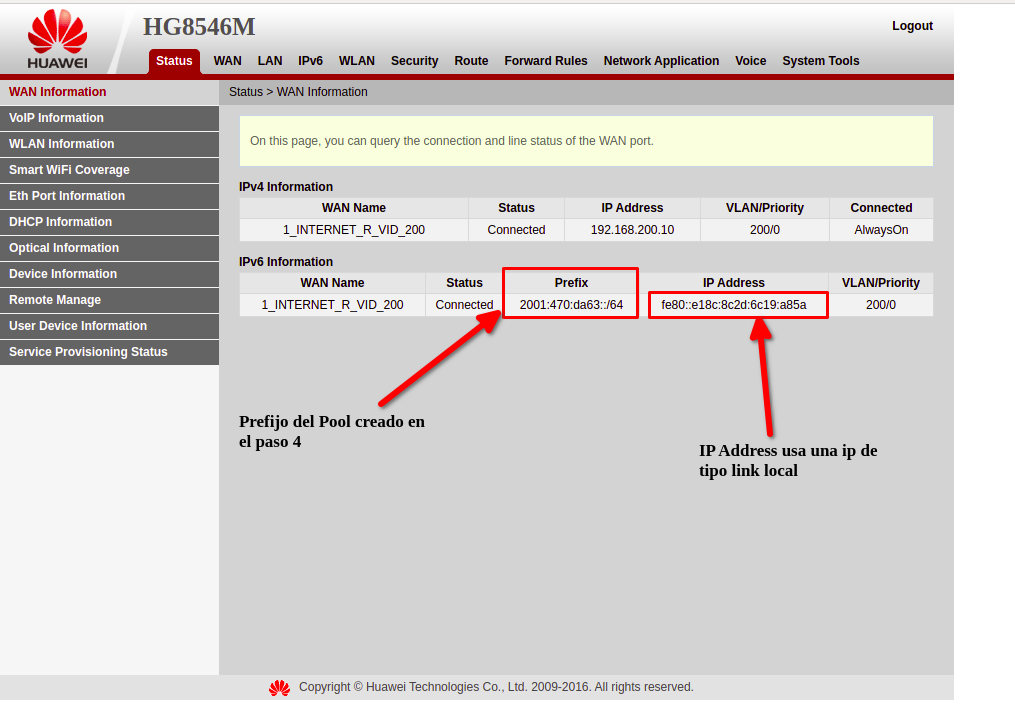Open the Network Application tab
The image size is (1015, 713).
661,61
